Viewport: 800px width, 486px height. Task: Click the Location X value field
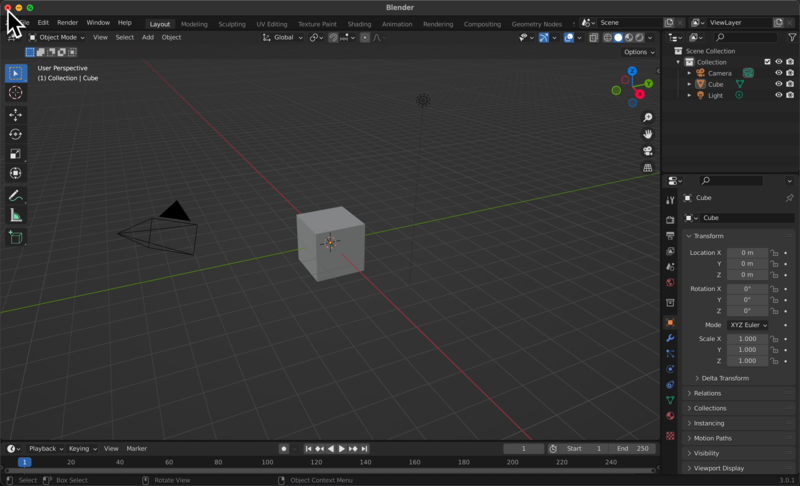[x=747, y=252]
